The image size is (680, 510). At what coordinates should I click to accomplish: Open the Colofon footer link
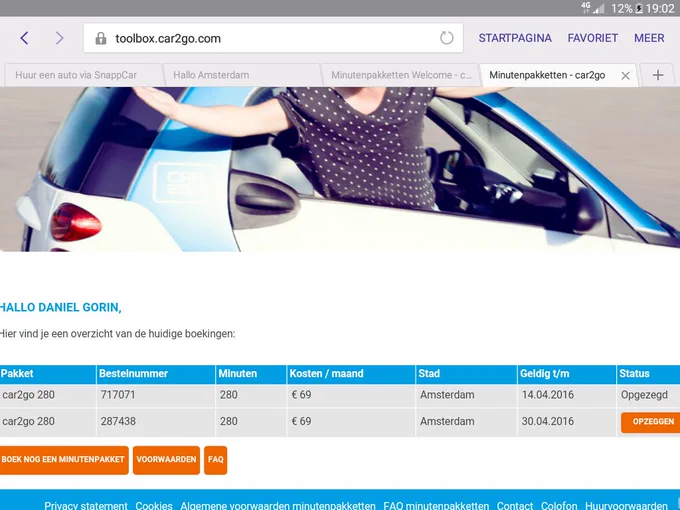pyautogui.click(x=559, y=505)
